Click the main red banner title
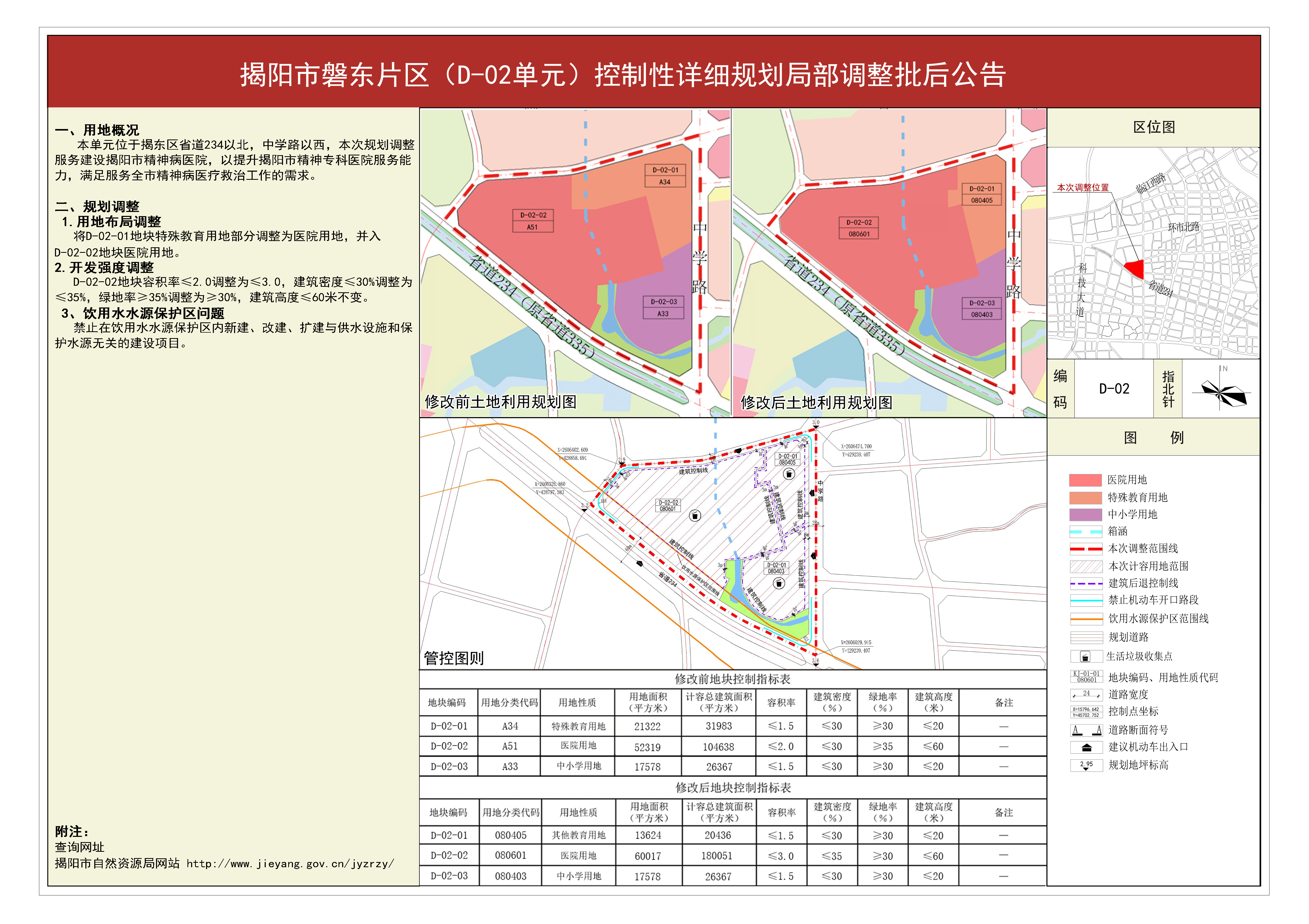1309x924 pixels. coord(623,75)
